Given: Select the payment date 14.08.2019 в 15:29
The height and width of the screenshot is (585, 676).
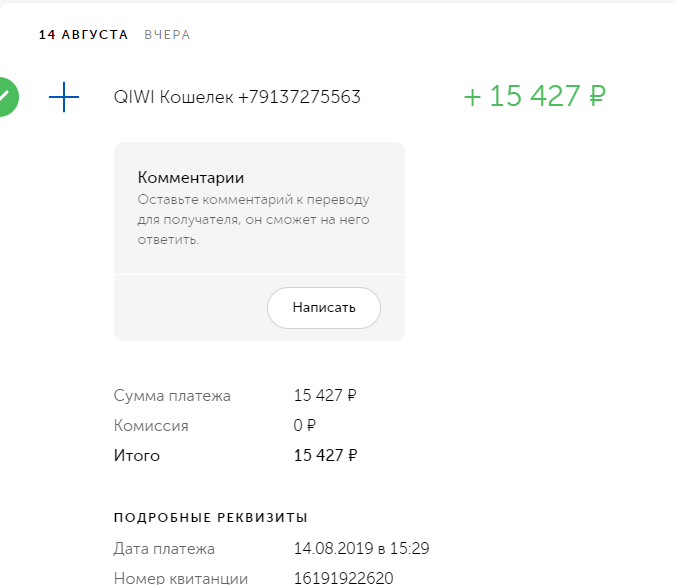Looking at the screenshot, I should coord(362,548).
